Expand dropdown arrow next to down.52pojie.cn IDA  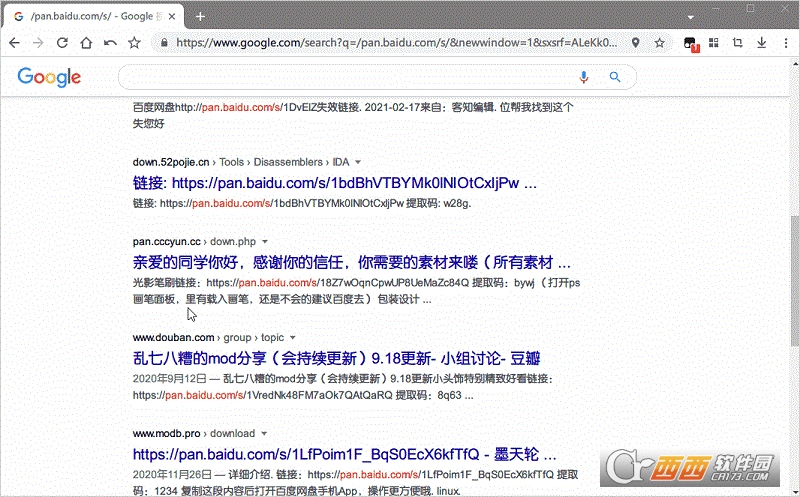click(x=358, y=162)
